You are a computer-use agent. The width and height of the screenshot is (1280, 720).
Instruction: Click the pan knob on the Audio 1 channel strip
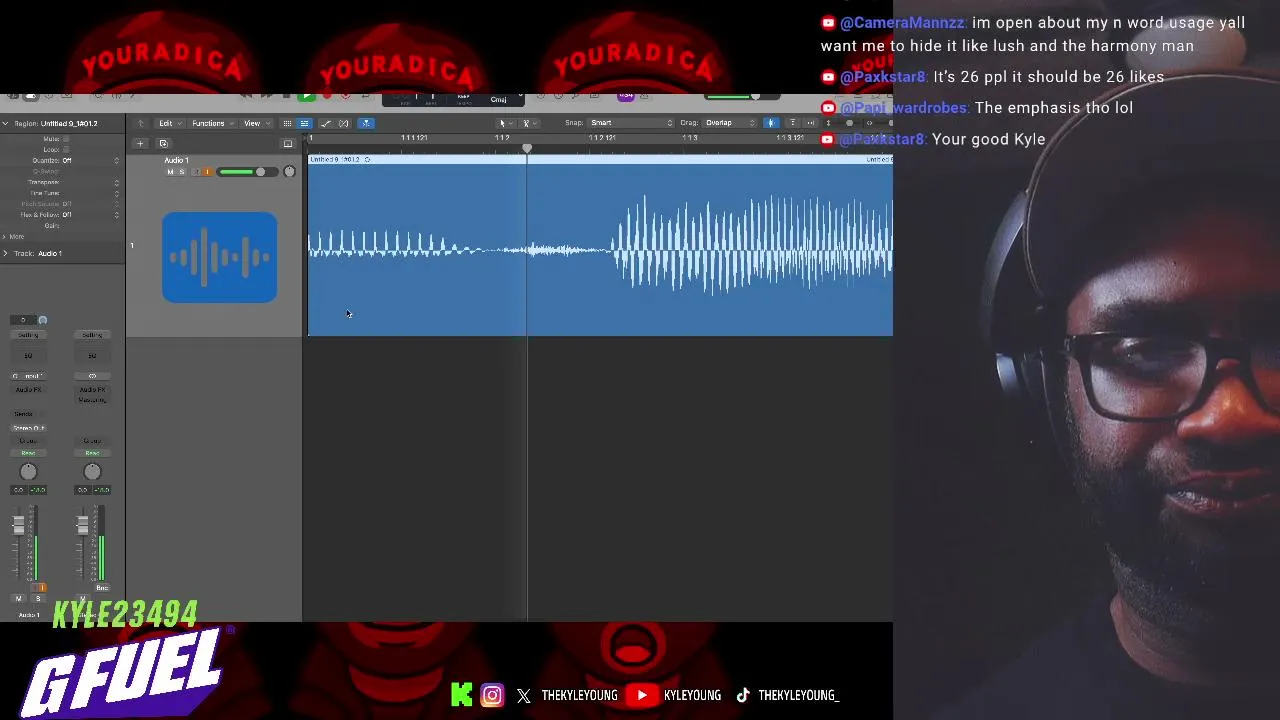[28, 472]
